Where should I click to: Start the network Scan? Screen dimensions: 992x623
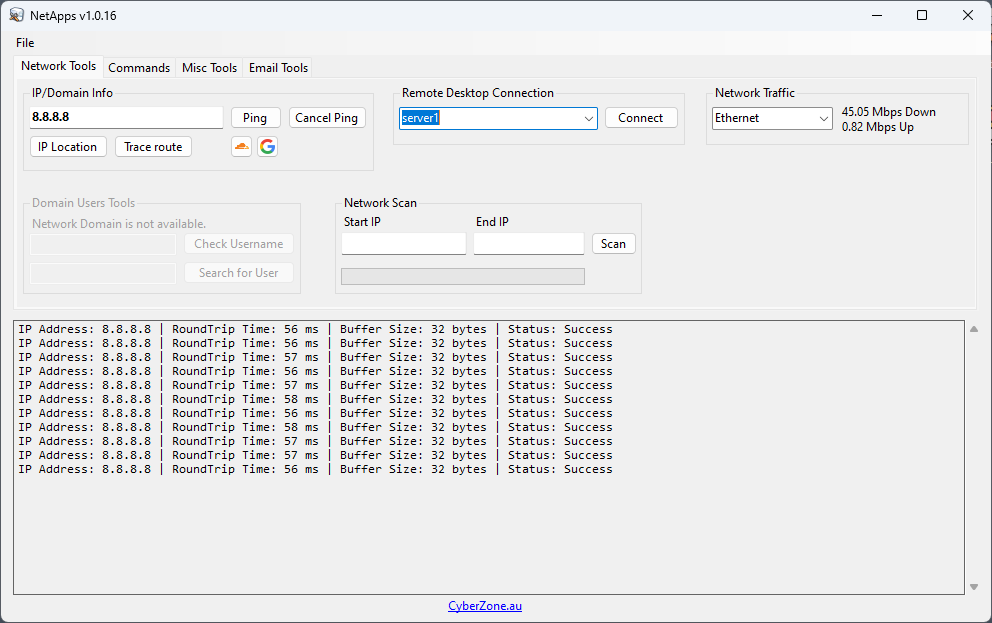(x=613, y=244)
